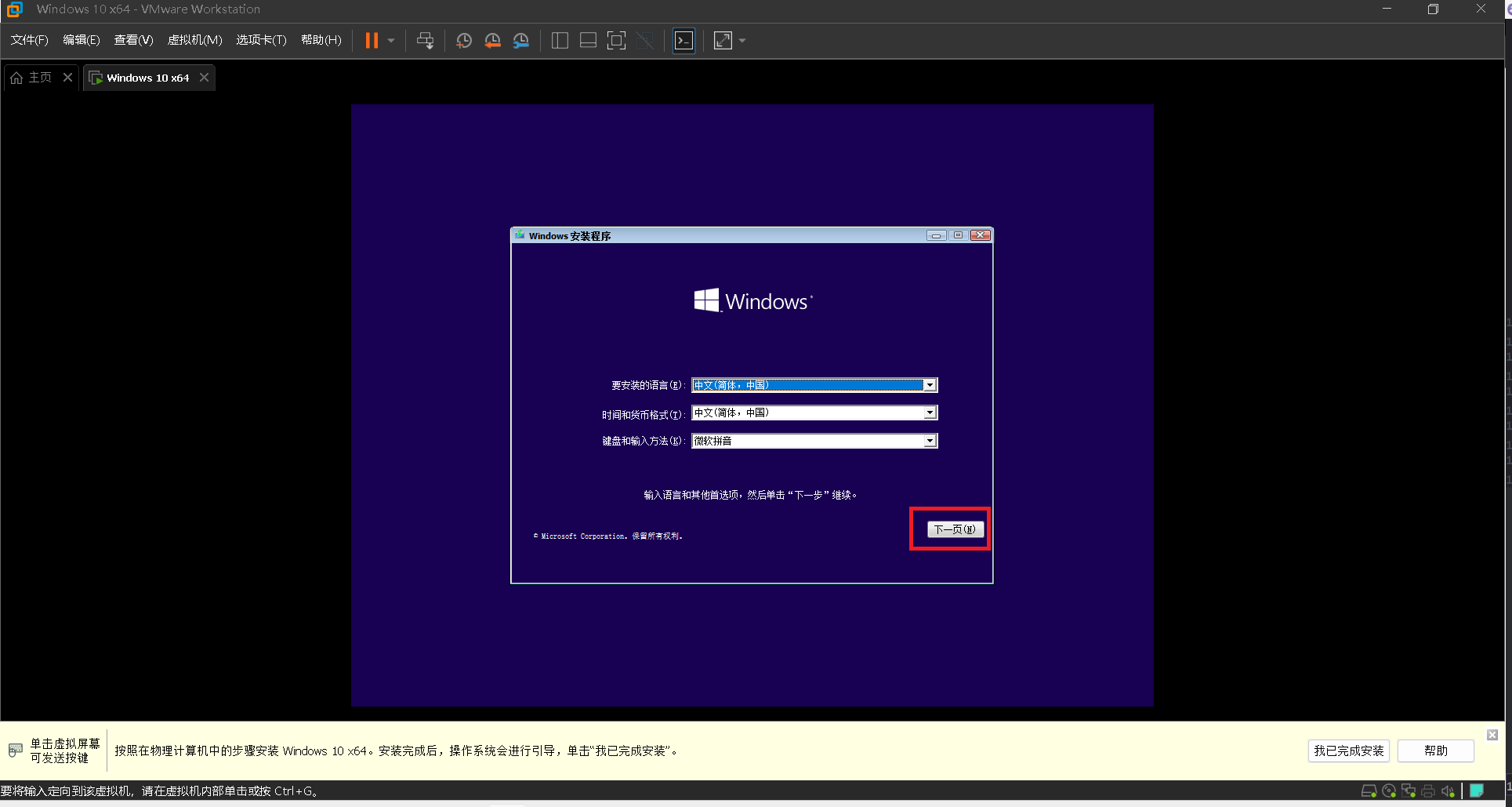The height and width of the screenshot is (807, 1512).
Task: Dismiss the yellow install hint bar
Action: [1492, 735]
